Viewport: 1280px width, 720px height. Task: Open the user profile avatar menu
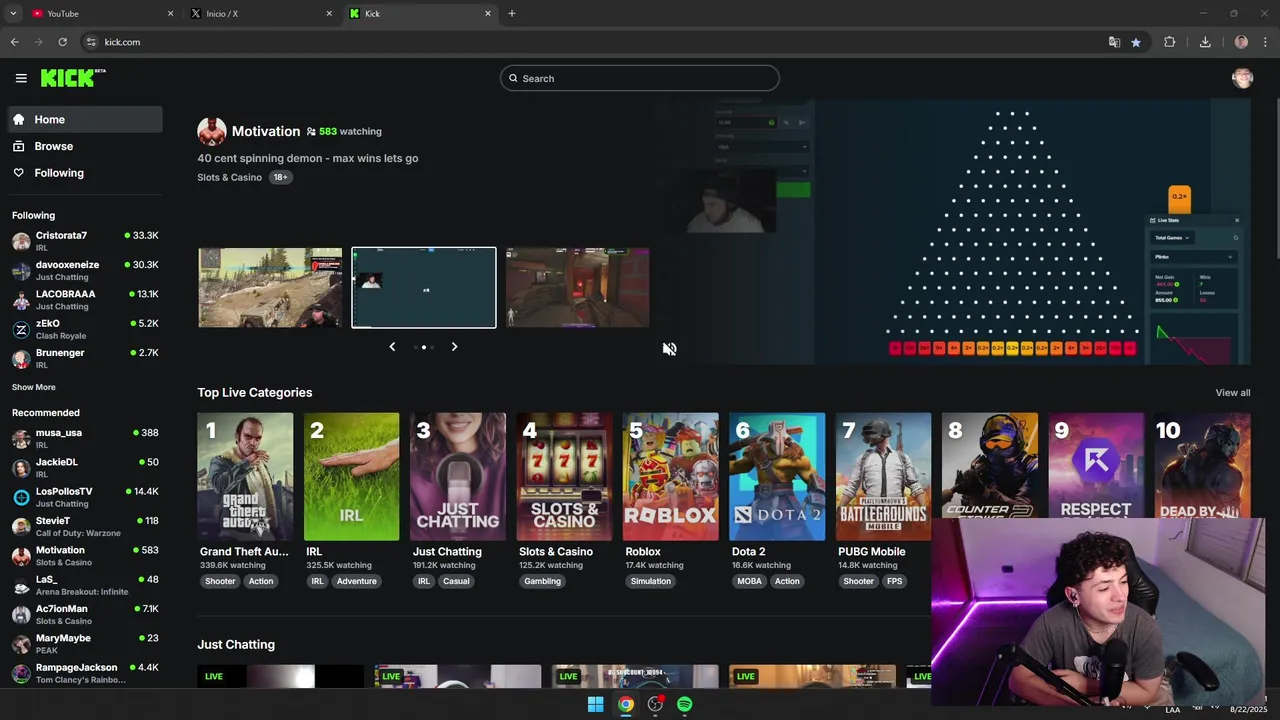pos(1242,78)
